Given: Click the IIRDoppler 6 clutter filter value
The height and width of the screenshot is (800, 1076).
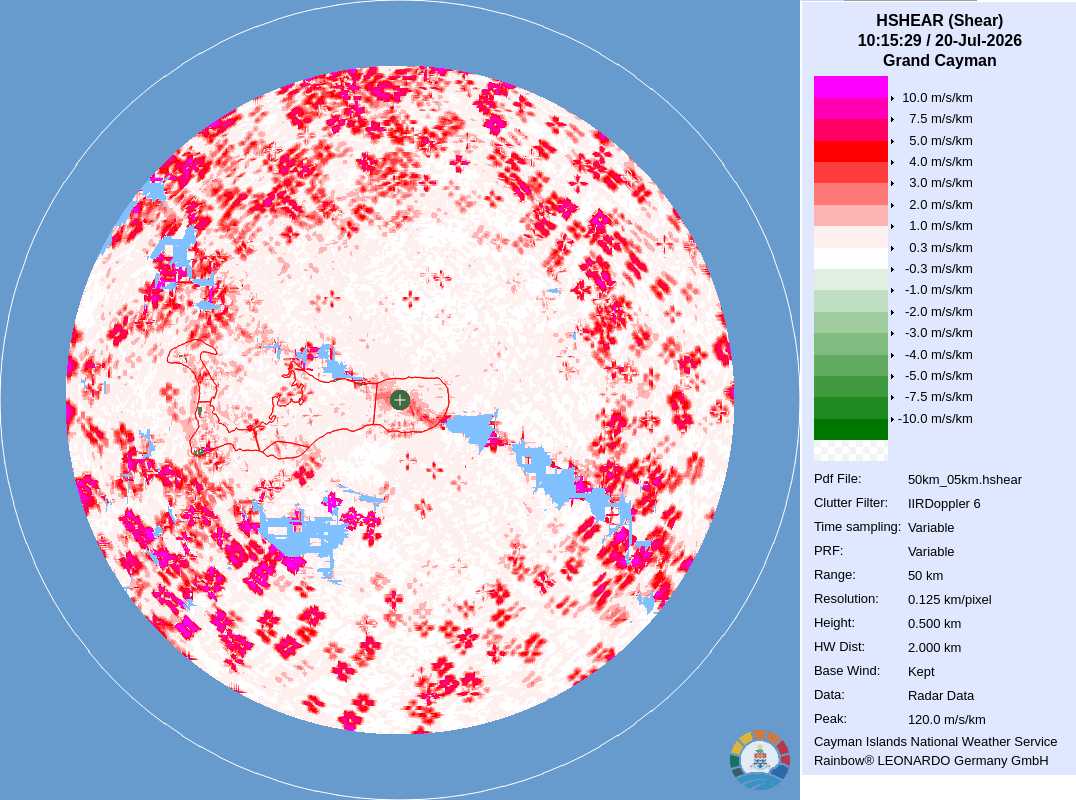Looking at the screenshot, I should [944, 504].
